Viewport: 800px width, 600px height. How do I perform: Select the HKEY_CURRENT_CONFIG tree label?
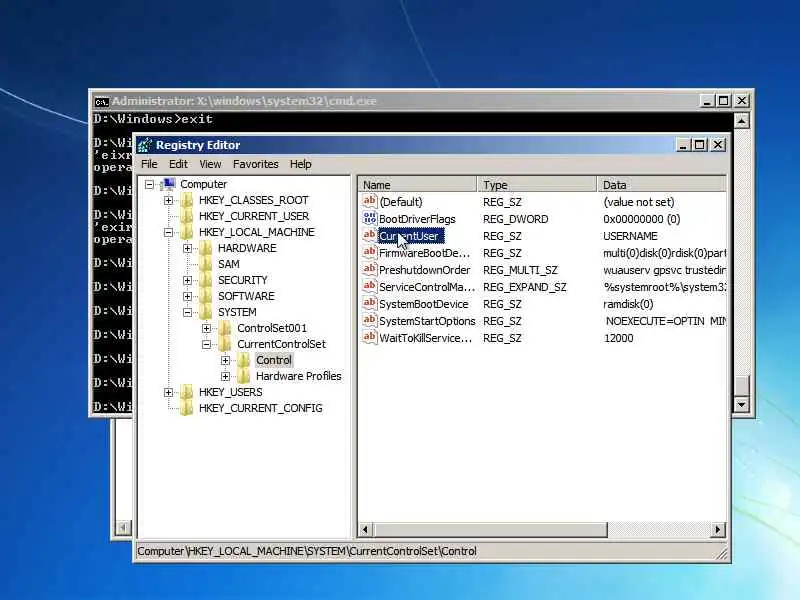pyautogui.click(x=261, y=408)
